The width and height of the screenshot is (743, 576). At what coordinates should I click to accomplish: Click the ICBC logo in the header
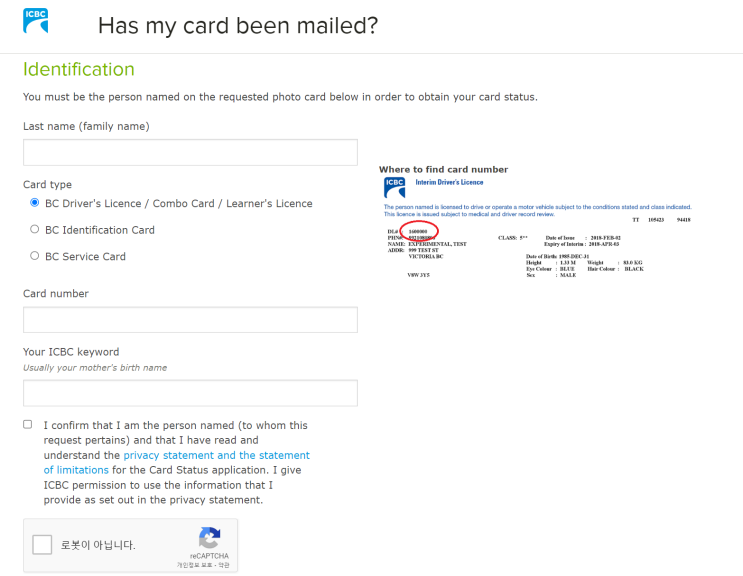coord(36,21)
